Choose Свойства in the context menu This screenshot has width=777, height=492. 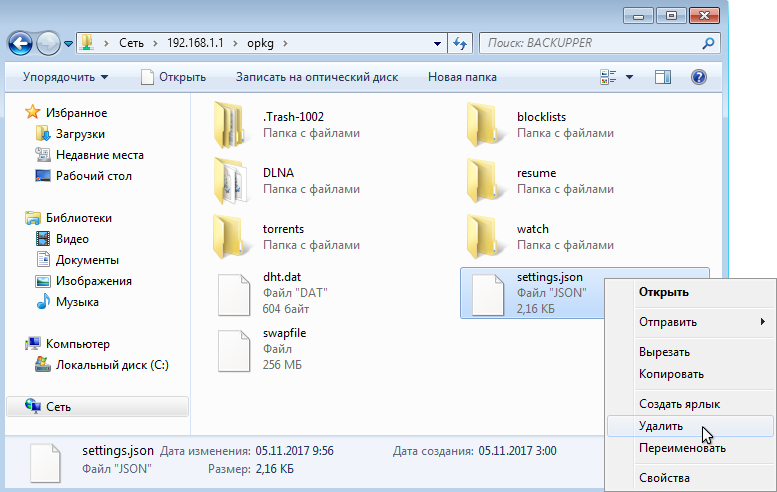pos(664,478)
